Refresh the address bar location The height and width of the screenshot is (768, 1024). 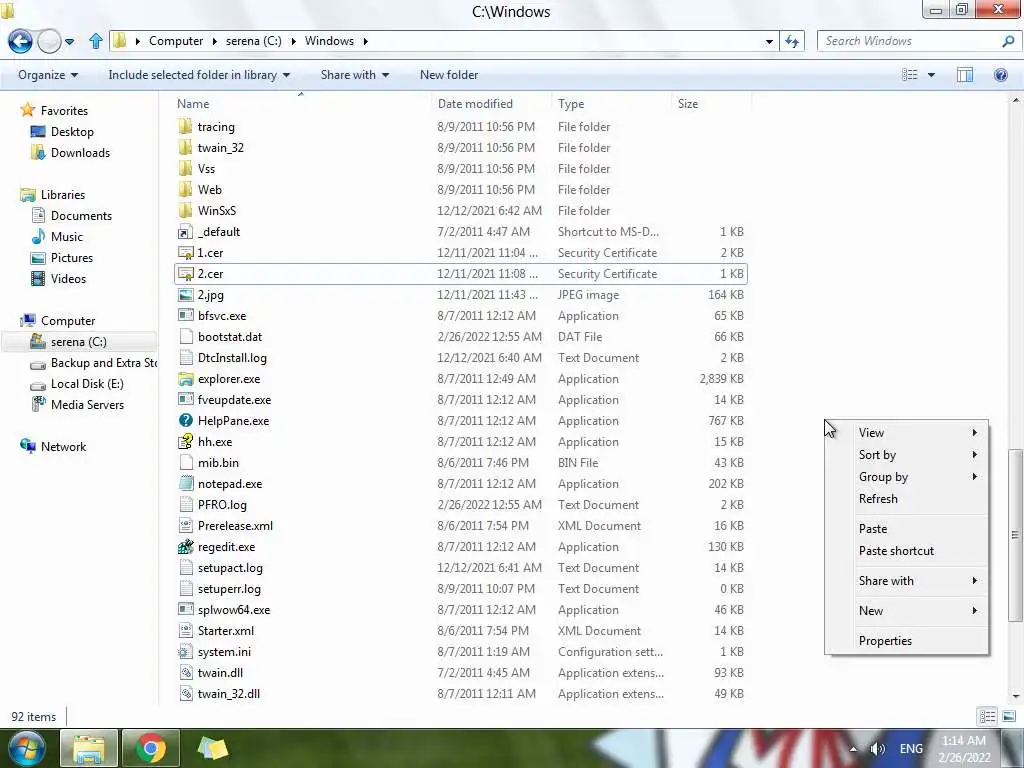792,41
